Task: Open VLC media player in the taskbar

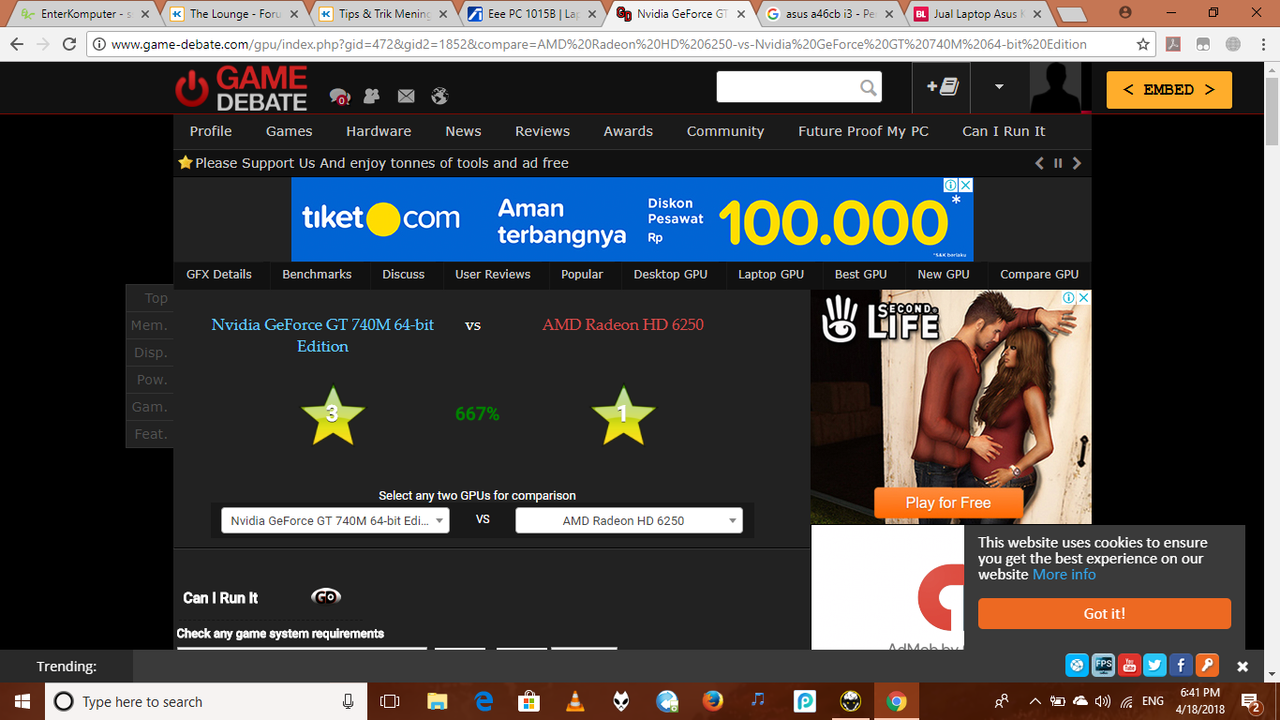Action: point(575,701)
